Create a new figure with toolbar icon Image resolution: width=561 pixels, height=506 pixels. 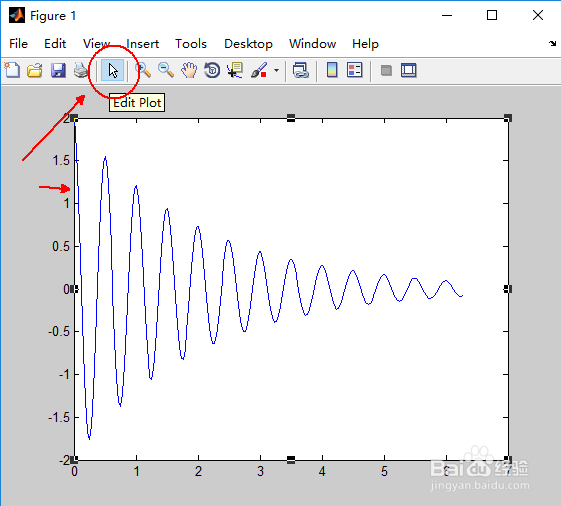(12, 70)
